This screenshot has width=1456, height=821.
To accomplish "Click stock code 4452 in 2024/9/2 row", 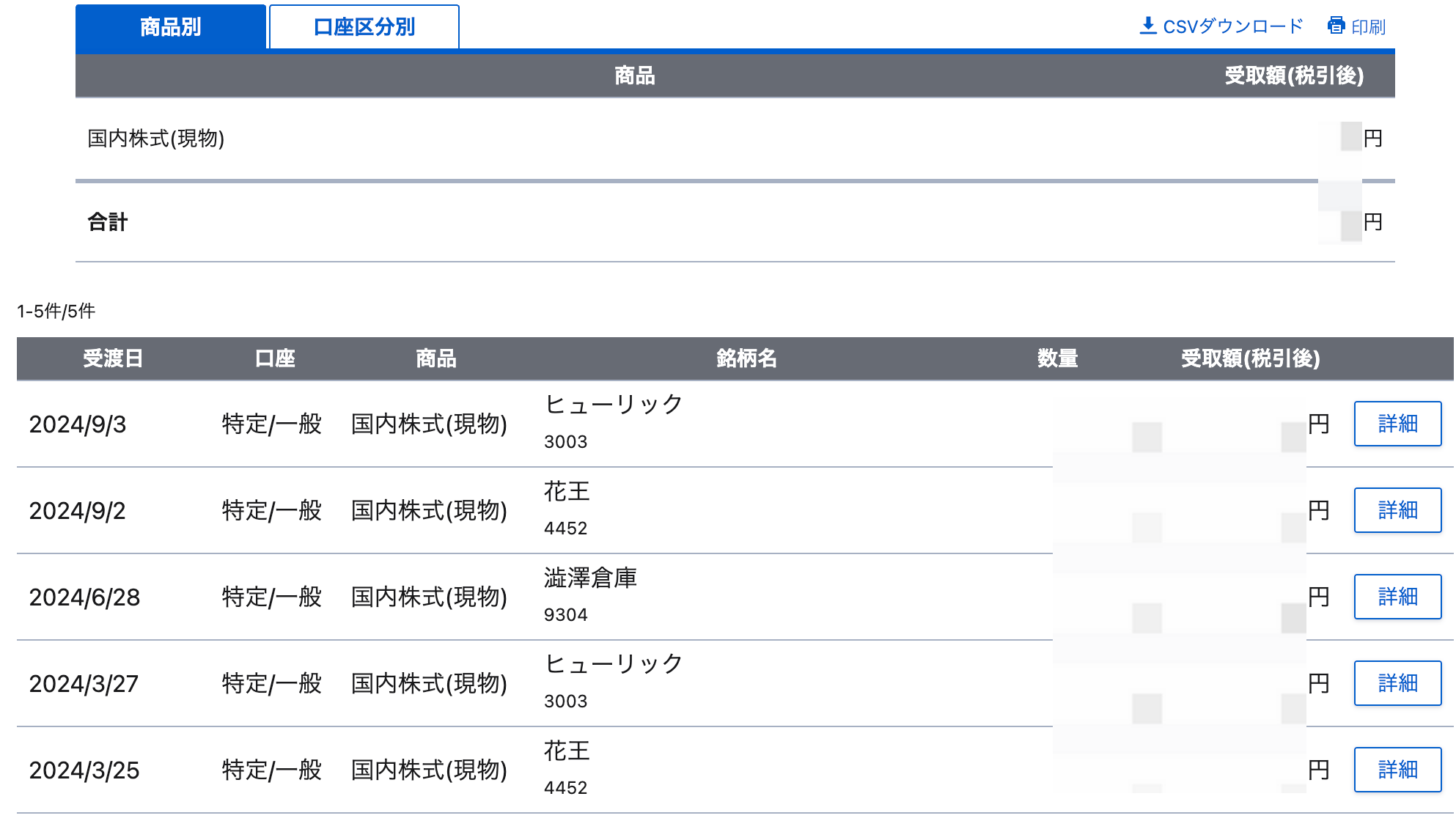I will [566, 528].
